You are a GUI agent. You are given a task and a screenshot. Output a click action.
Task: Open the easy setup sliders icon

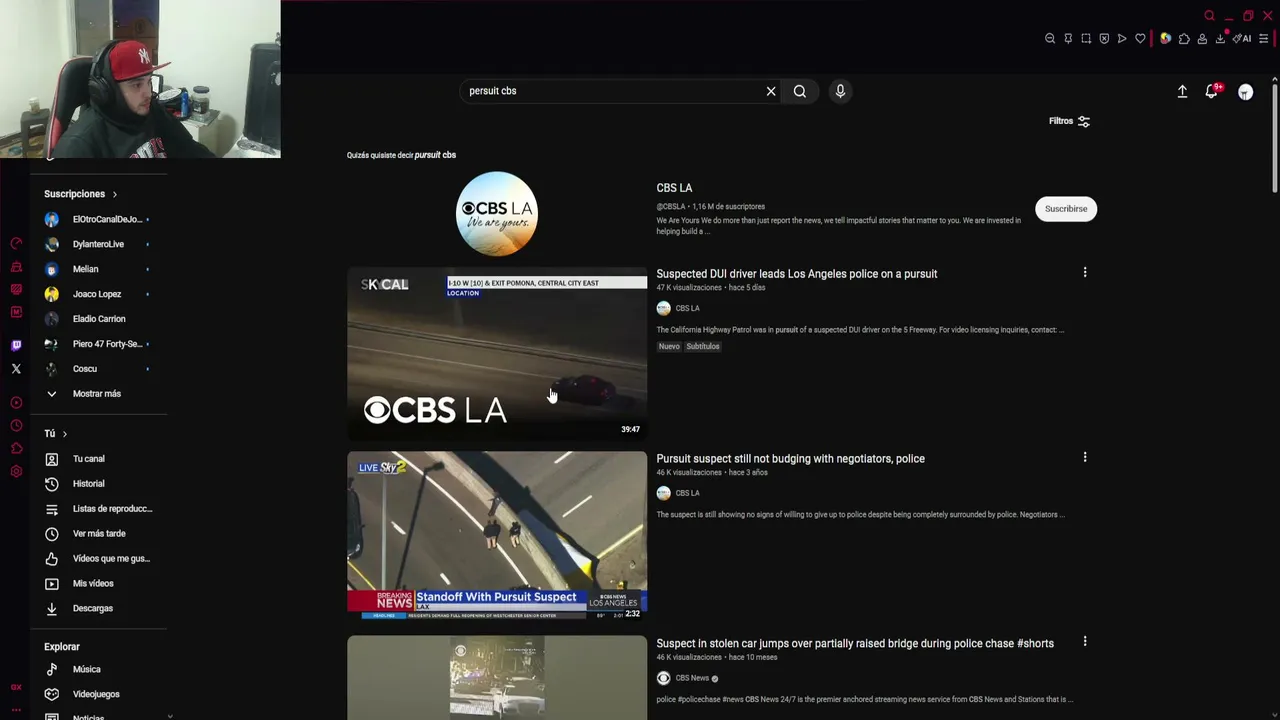(1264, 39)
